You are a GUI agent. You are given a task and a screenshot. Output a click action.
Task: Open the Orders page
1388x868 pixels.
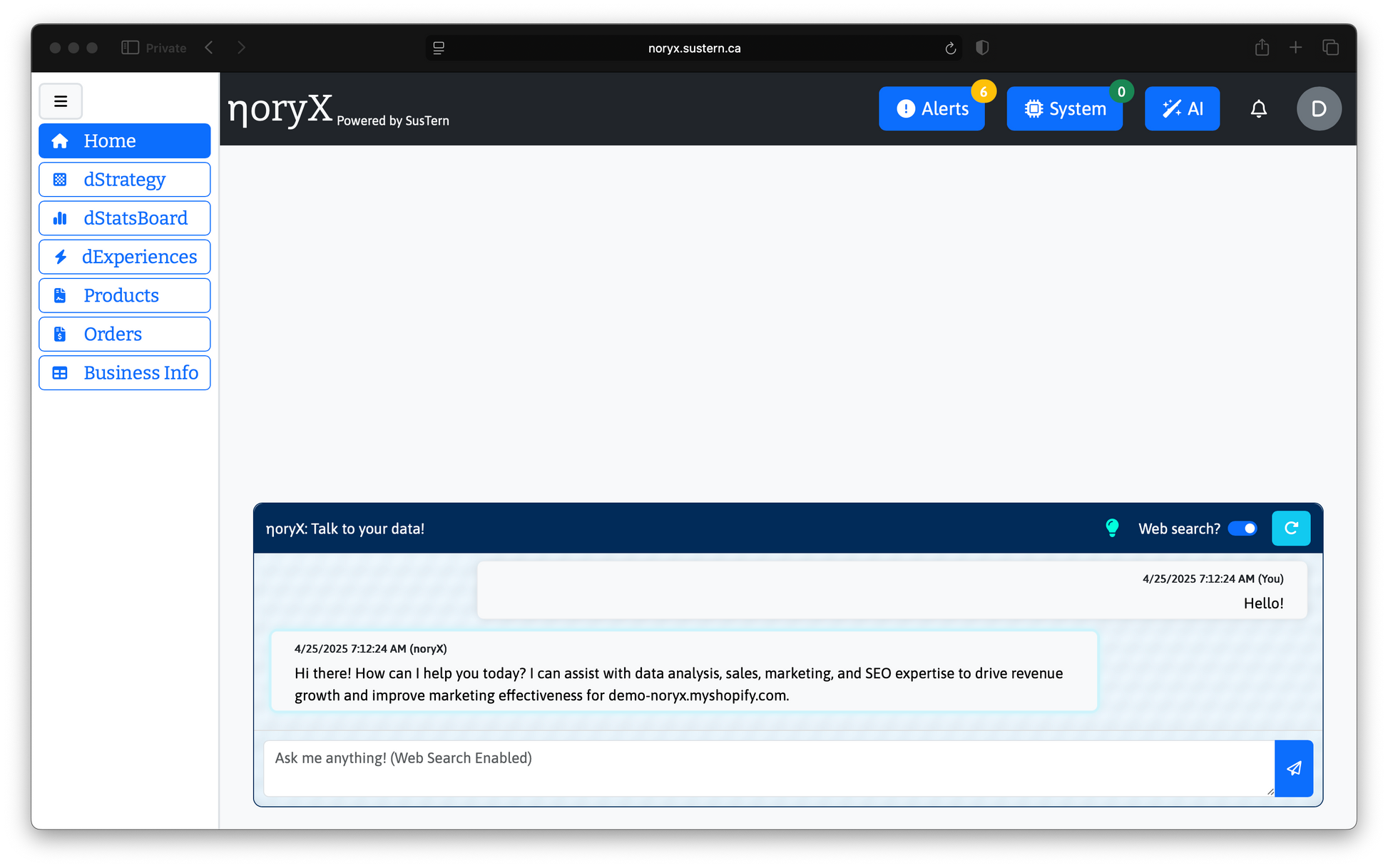[125, 334]
